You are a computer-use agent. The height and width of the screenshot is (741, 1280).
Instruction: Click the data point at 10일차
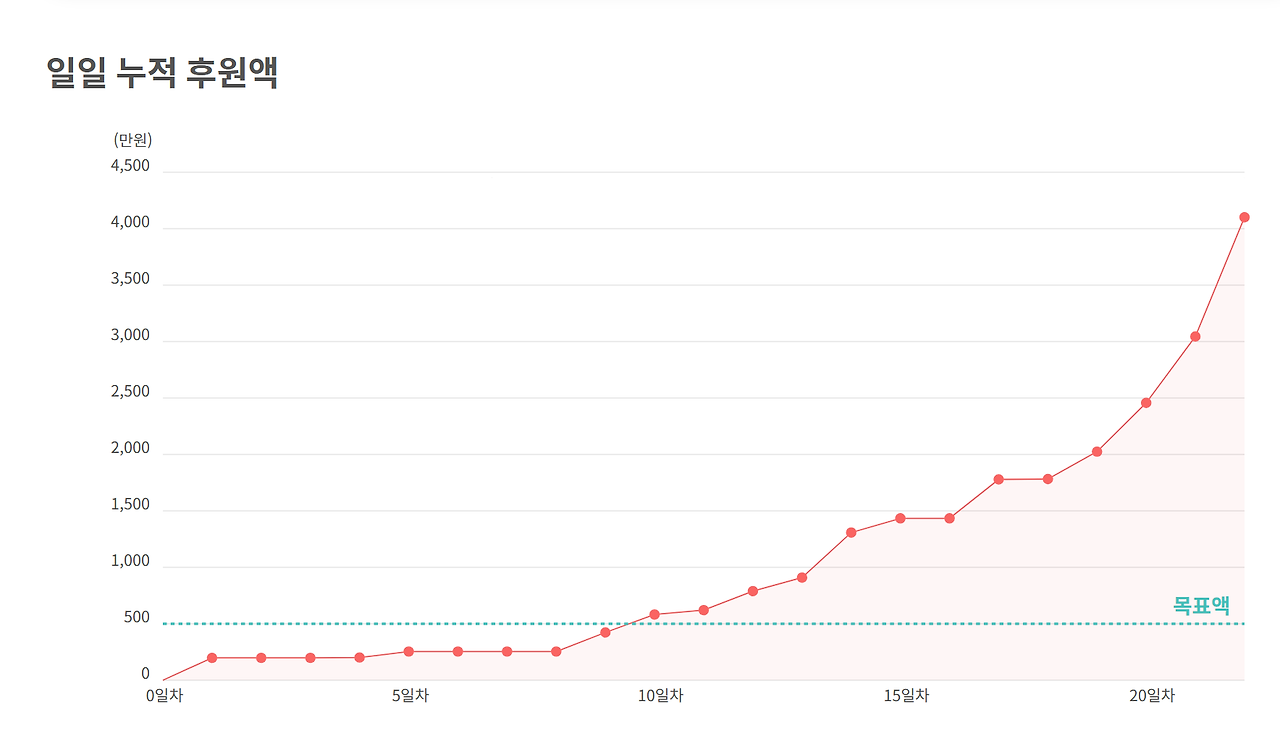654,614
